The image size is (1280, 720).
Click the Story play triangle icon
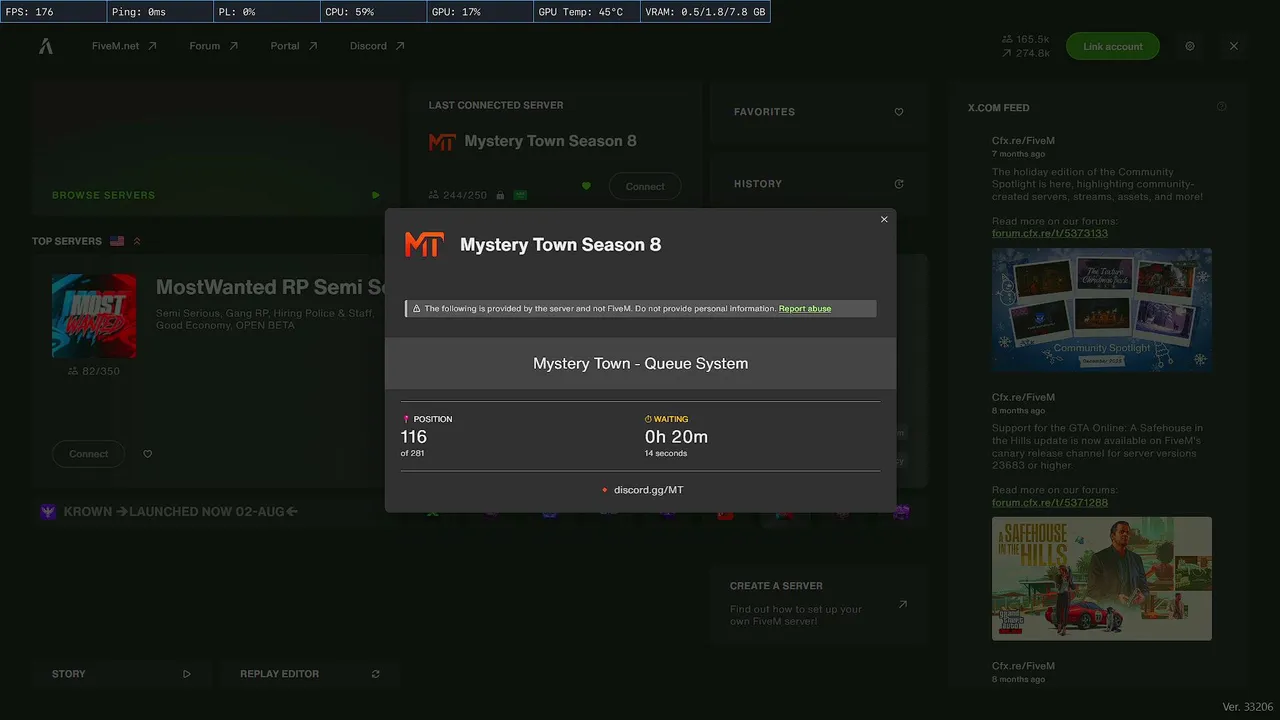click(x=187, y=674)
